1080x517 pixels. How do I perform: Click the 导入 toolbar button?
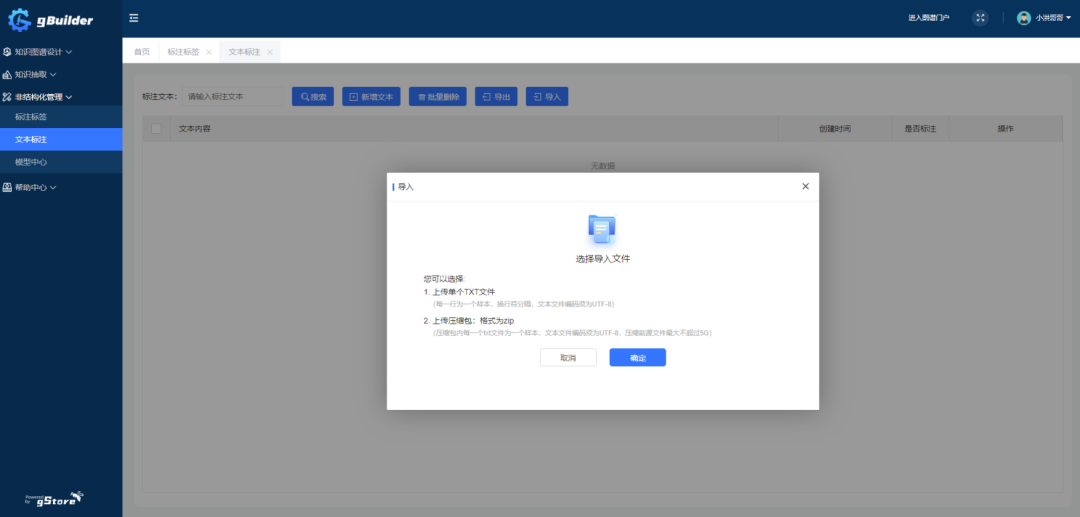[x=547, y=97]
